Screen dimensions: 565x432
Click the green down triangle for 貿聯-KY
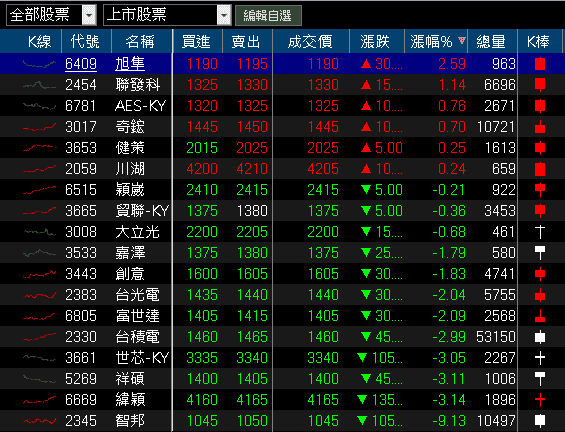tap(366, 210)
